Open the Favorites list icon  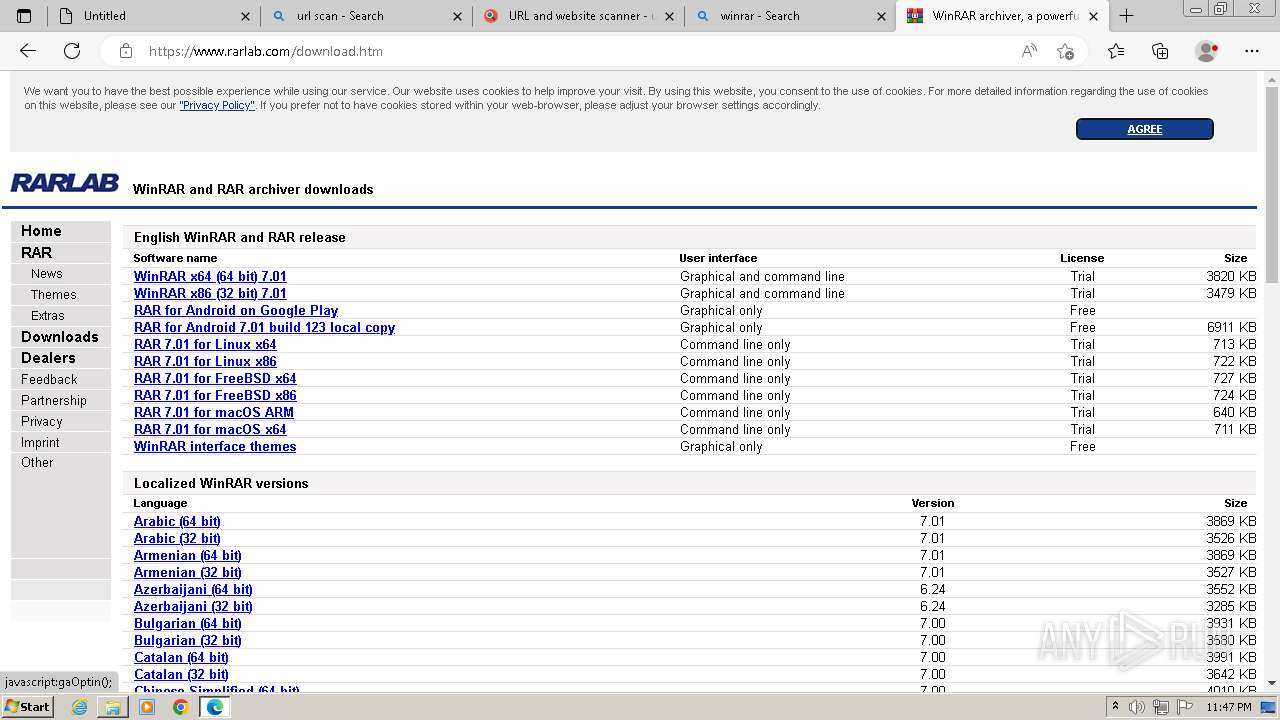point(1116,51)
